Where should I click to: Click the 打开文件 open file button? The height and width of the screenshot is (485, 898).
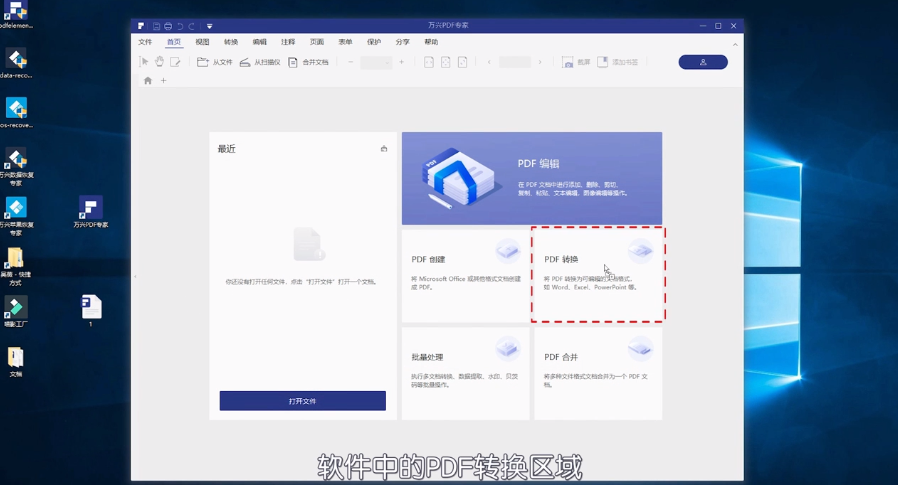pos(302,401)
